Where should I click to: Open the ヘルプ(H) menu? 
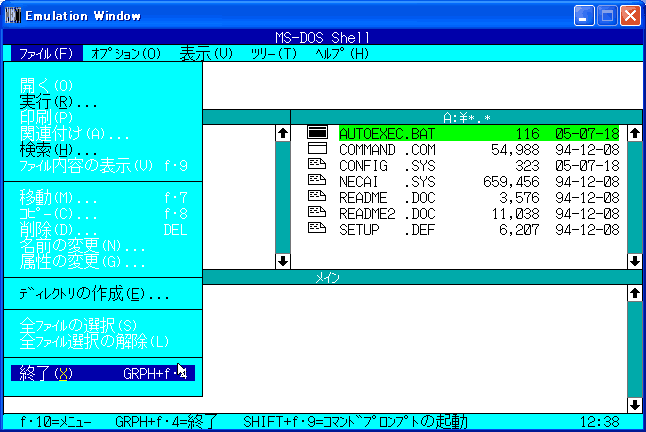342,54
